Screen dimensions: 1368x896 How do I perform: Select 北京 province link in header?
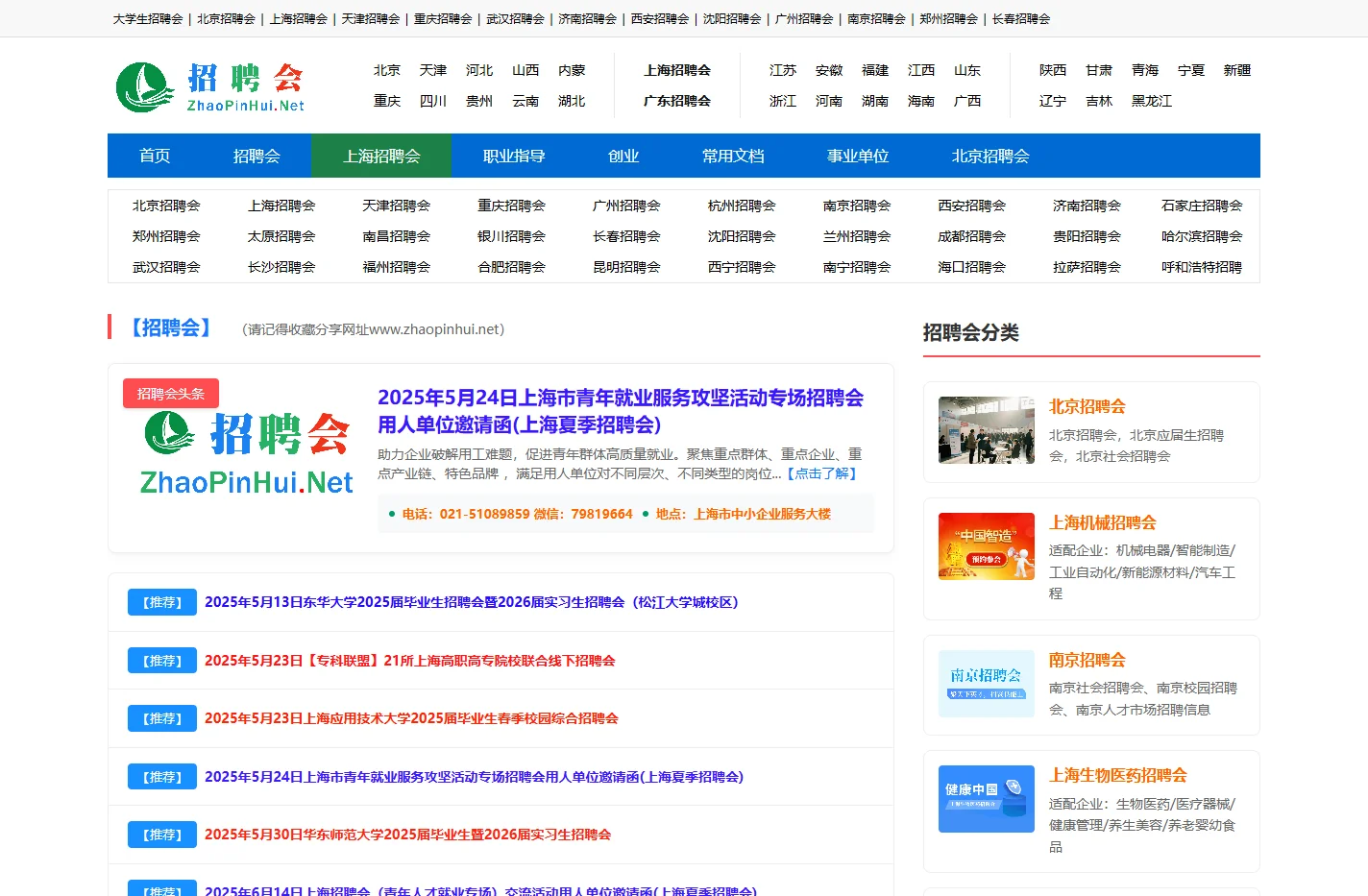387,70
